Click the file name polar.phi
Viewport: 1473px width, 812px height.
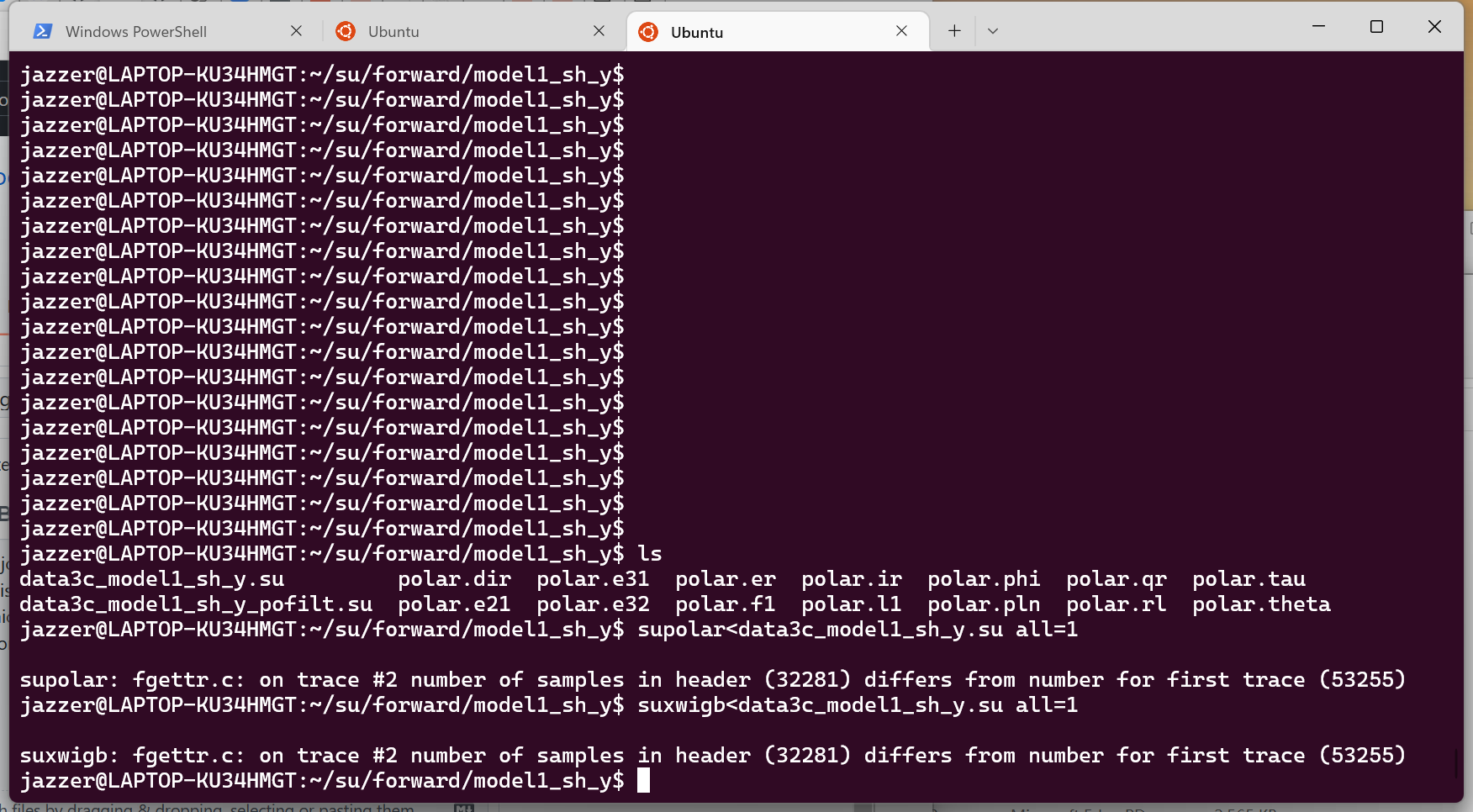984,579
